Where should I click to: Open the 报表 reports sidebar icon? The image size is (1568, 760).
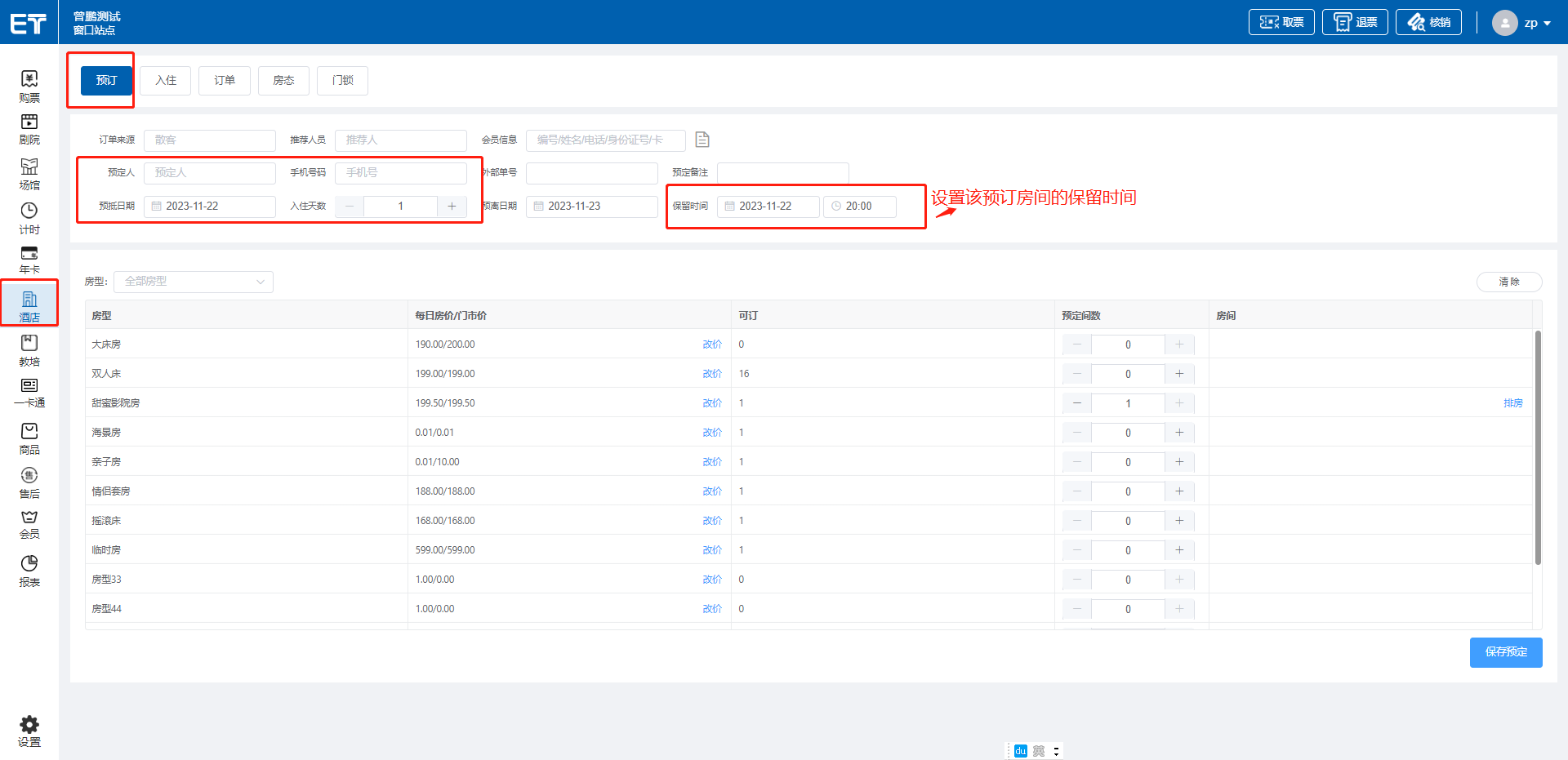[29, 570]
